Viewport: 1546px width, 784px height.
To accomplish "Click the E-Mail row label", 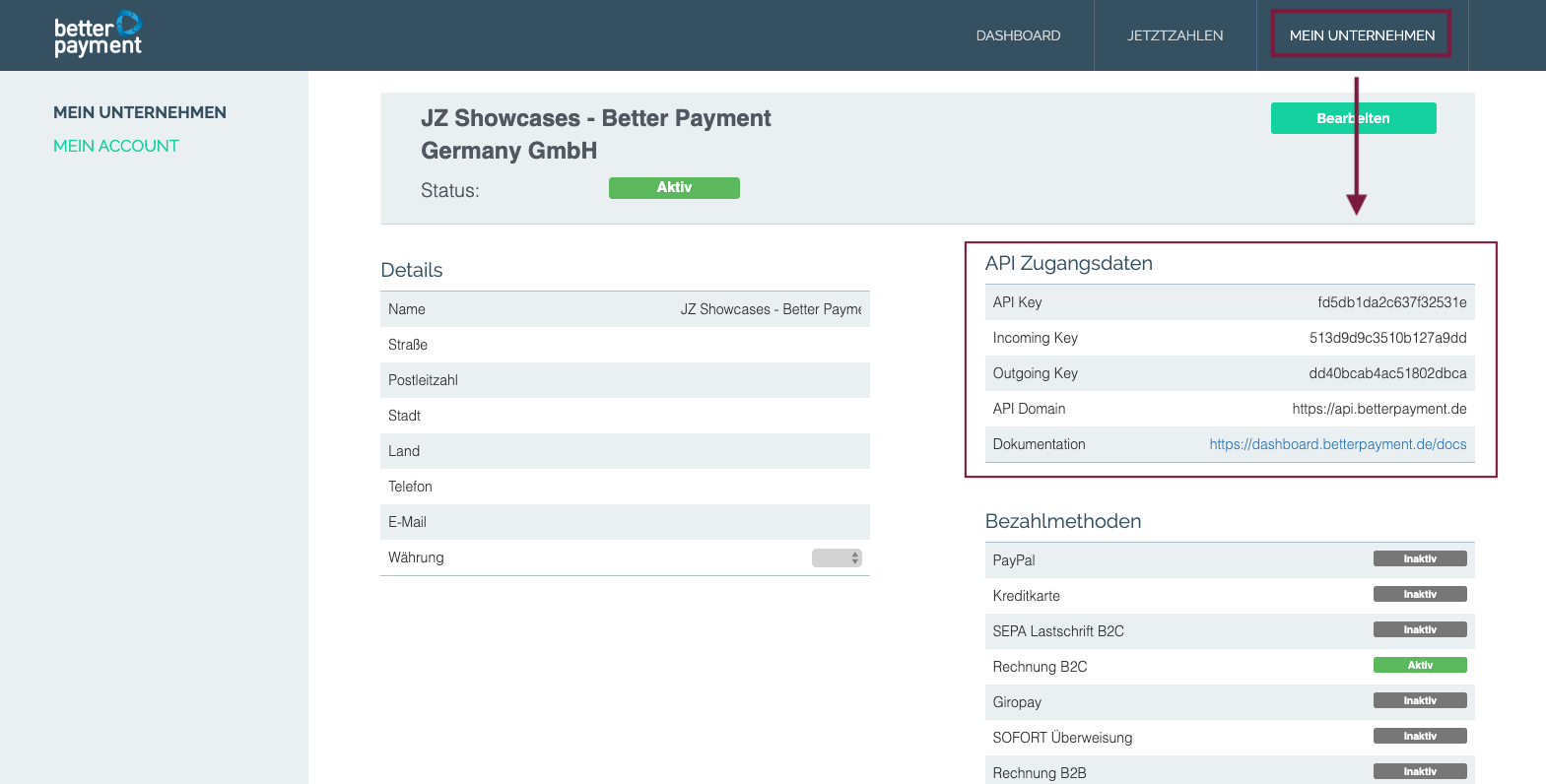I will (x=407, y=522).
